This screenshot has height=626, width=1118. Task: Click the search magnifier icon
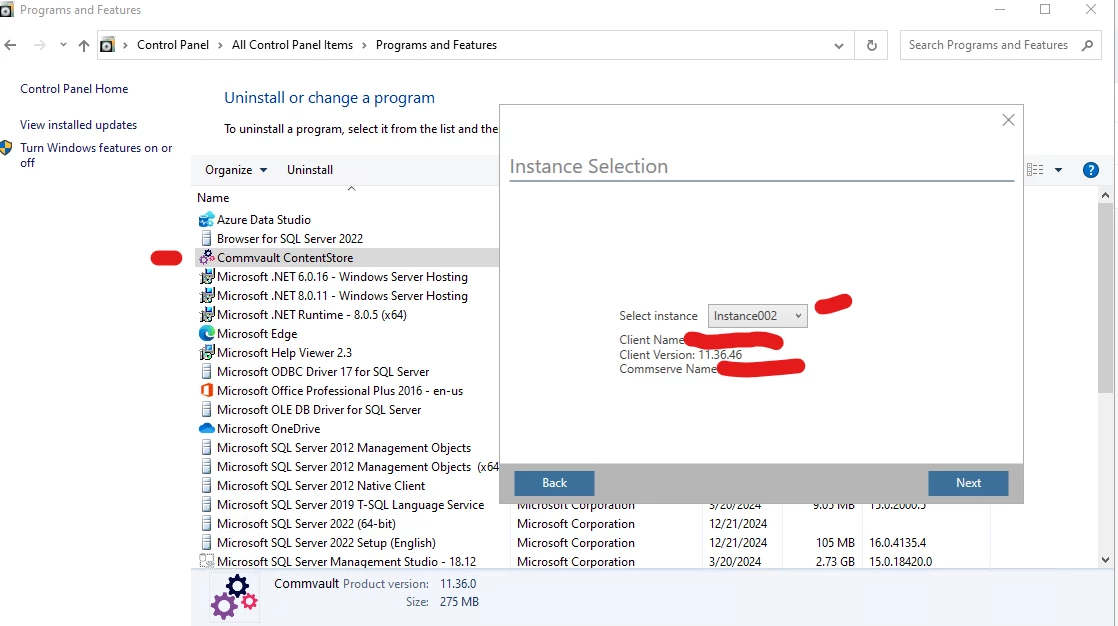[1087, 45]
